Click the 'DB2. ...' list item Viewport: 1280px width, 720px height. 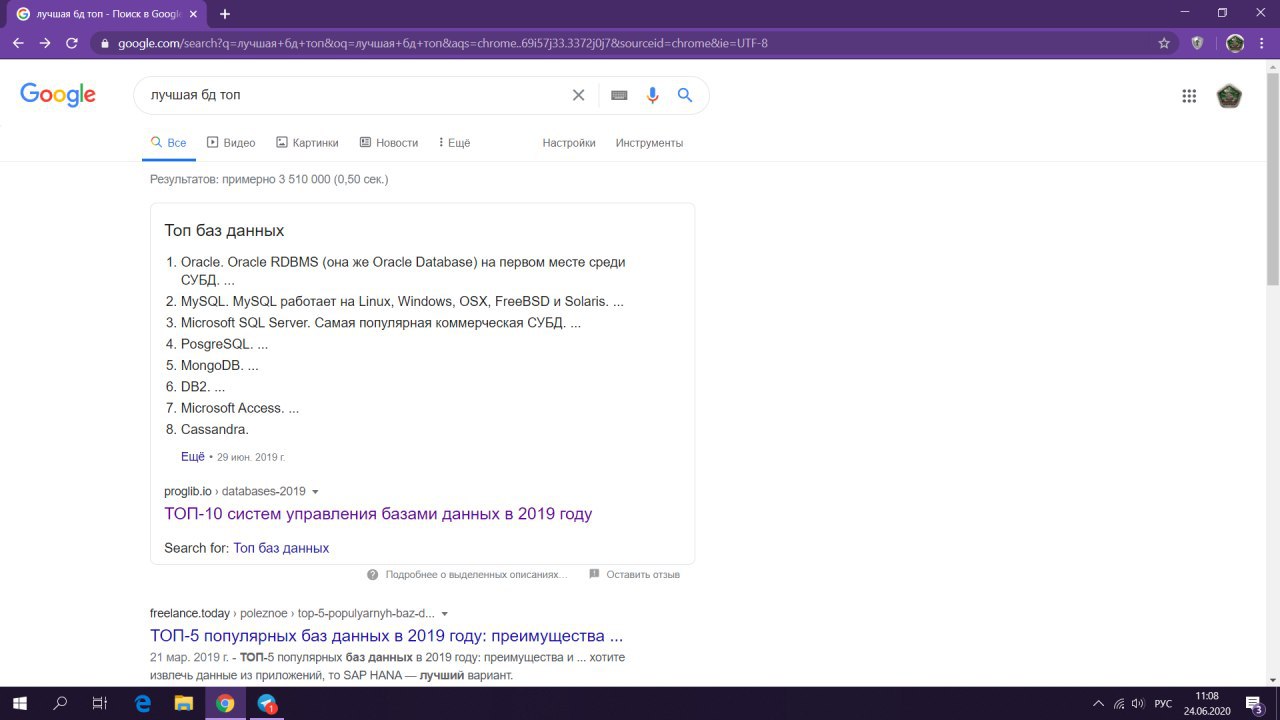pos(203,386)
